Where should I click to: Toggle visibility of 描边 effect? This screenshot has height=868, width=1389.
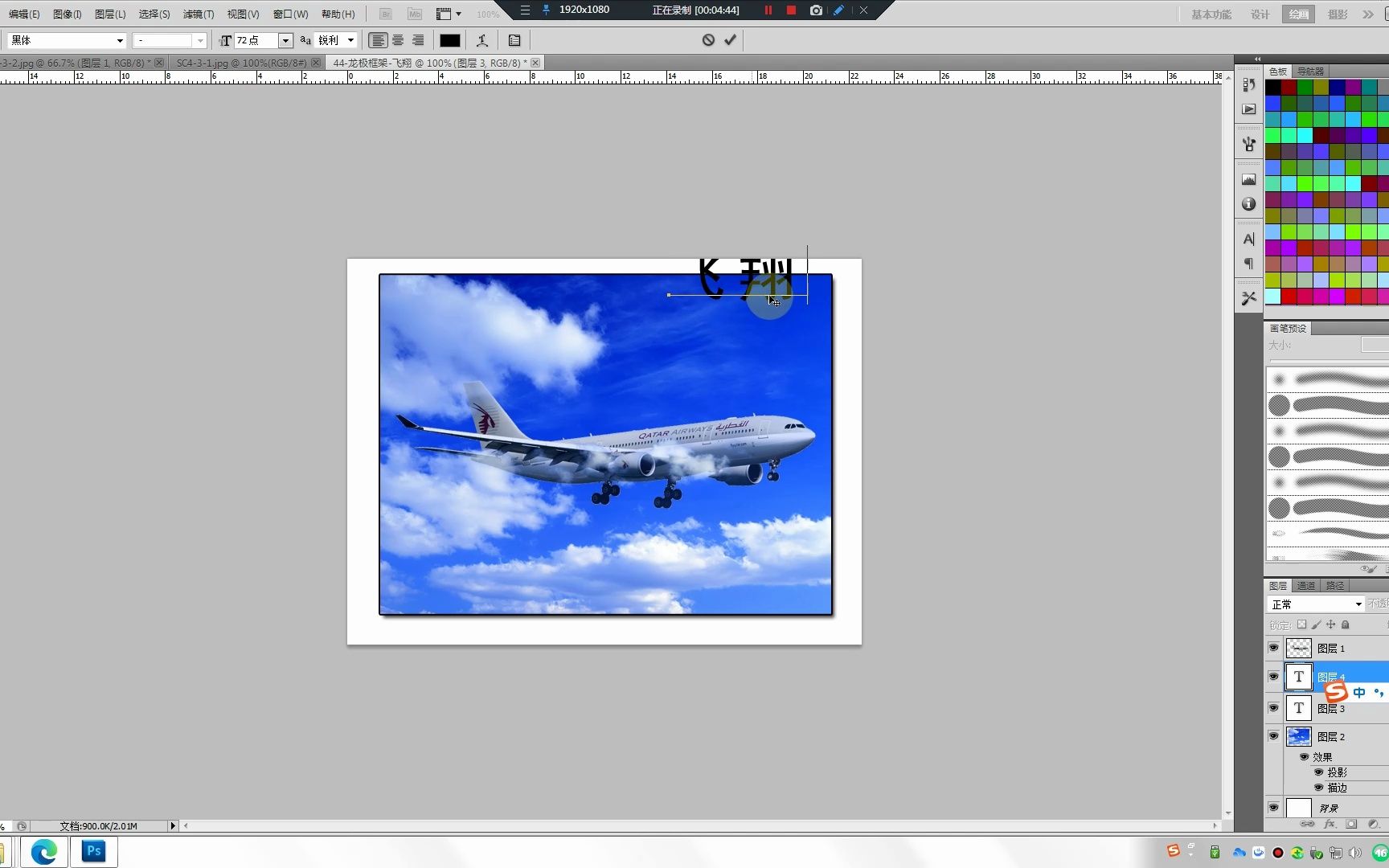coord(1318,788)
